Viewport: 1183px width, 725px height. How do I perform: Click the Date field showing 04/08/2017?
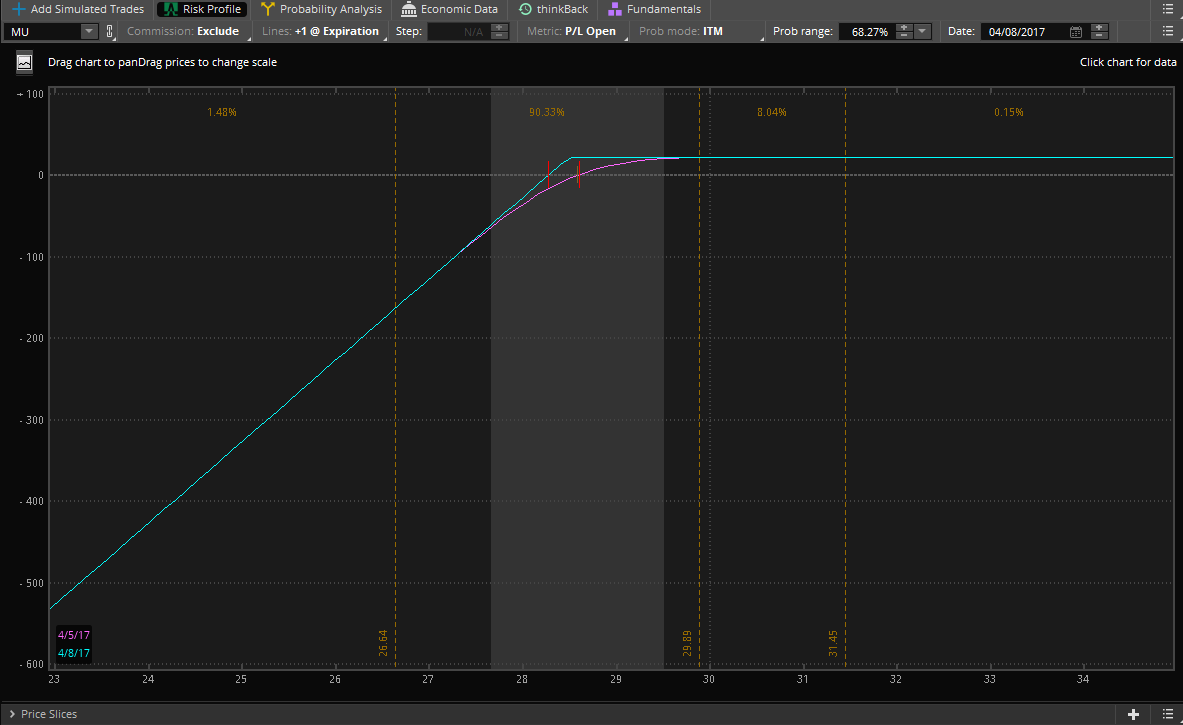point(1022,31)
